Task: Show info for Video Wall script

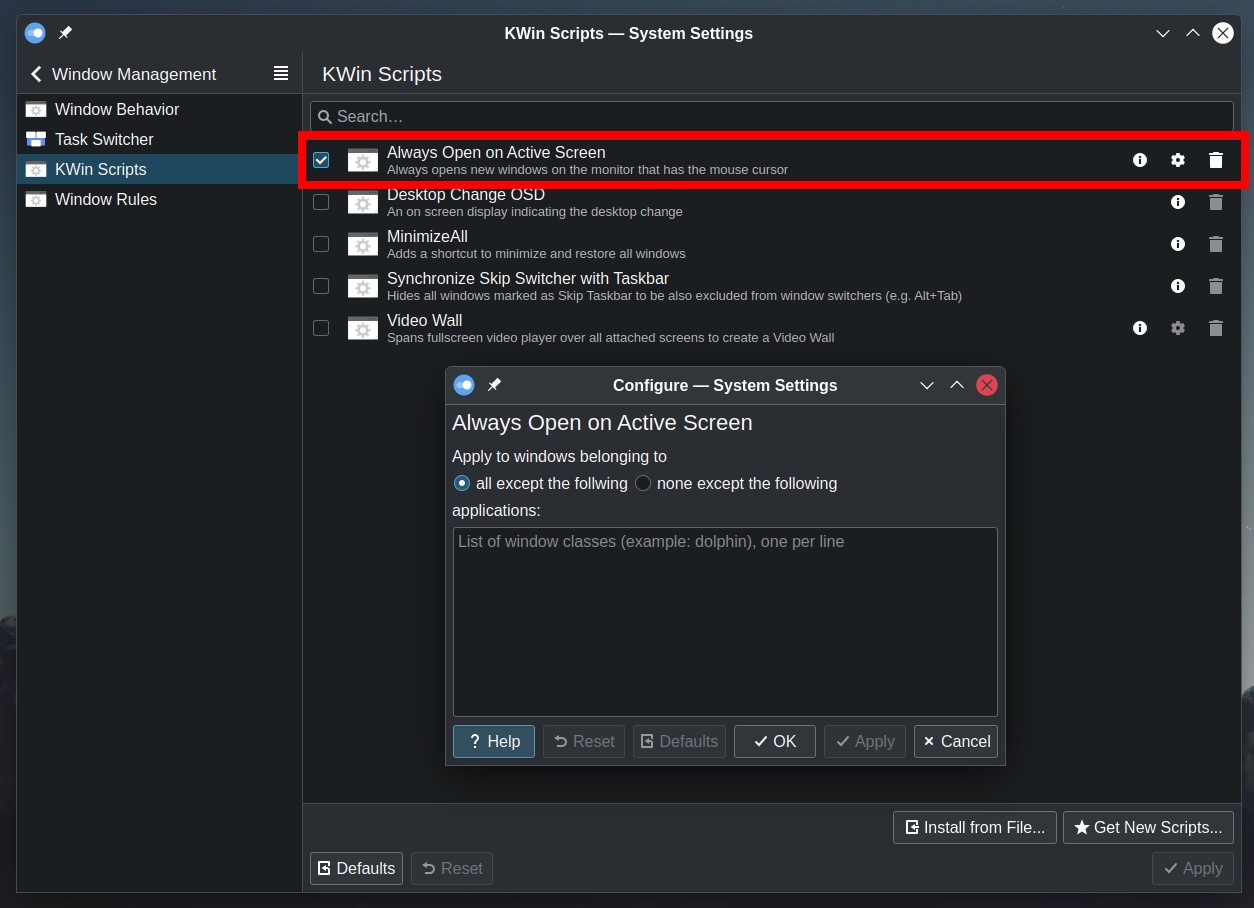Action: (1140, 328)
